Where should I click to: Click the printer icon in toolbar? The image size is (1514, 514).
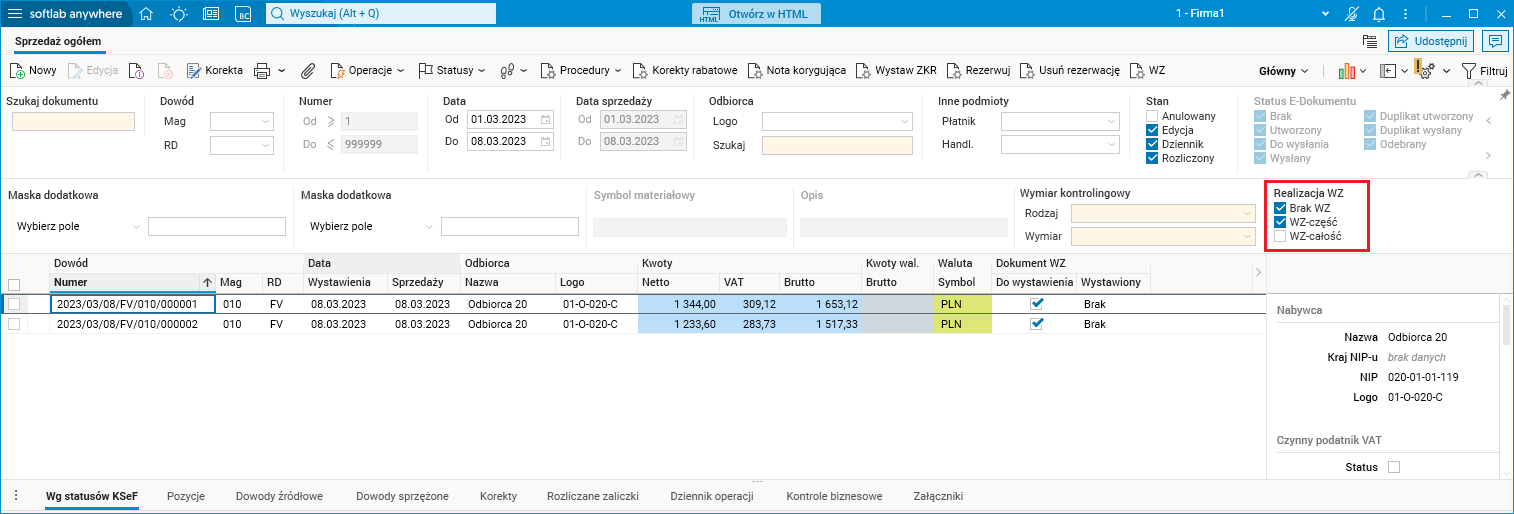(x=262, y=71)
